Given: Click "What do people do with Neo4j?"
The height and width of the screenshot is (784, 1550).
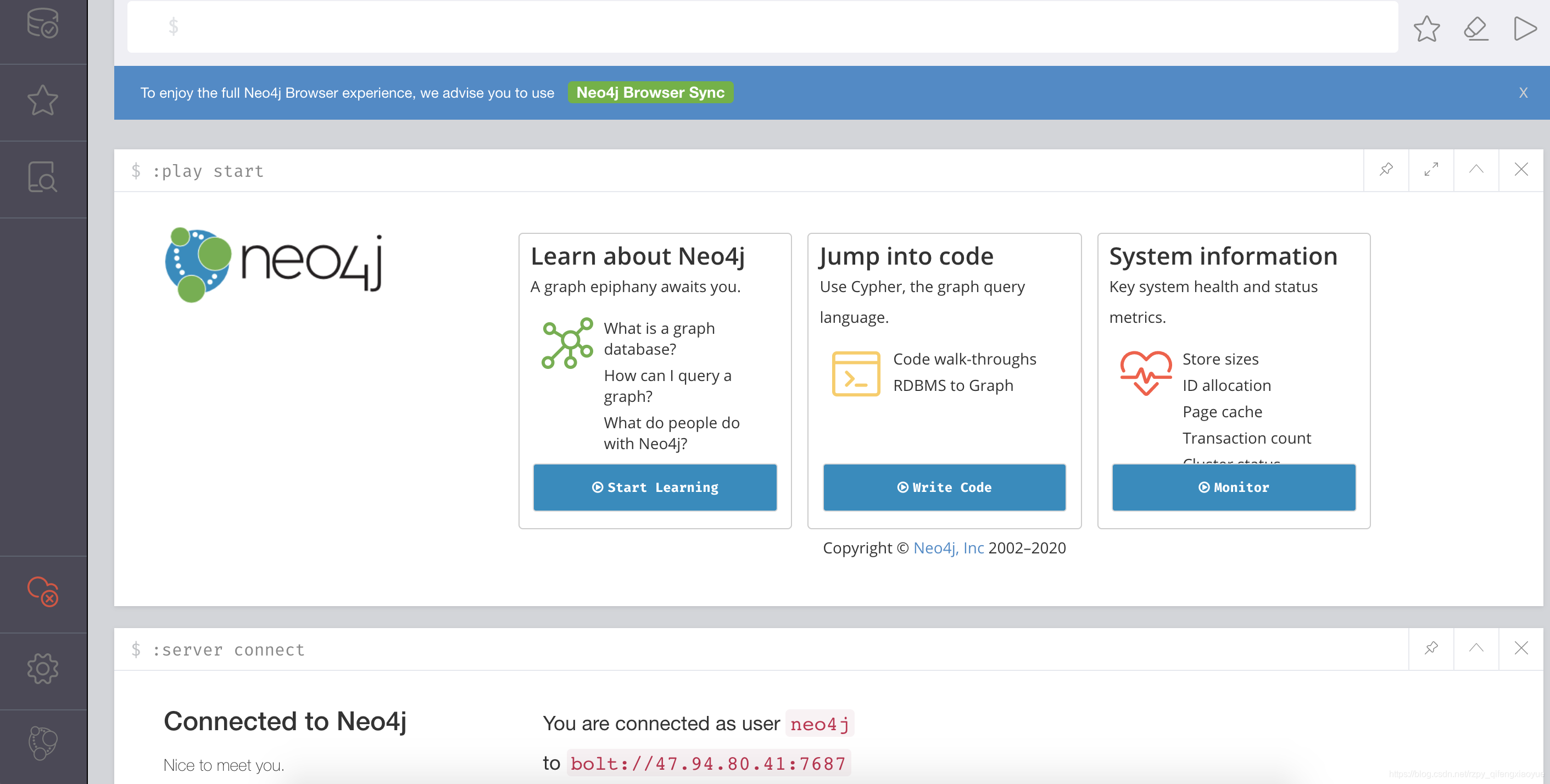Looking at the screenshot, I should tap(672, 433).
